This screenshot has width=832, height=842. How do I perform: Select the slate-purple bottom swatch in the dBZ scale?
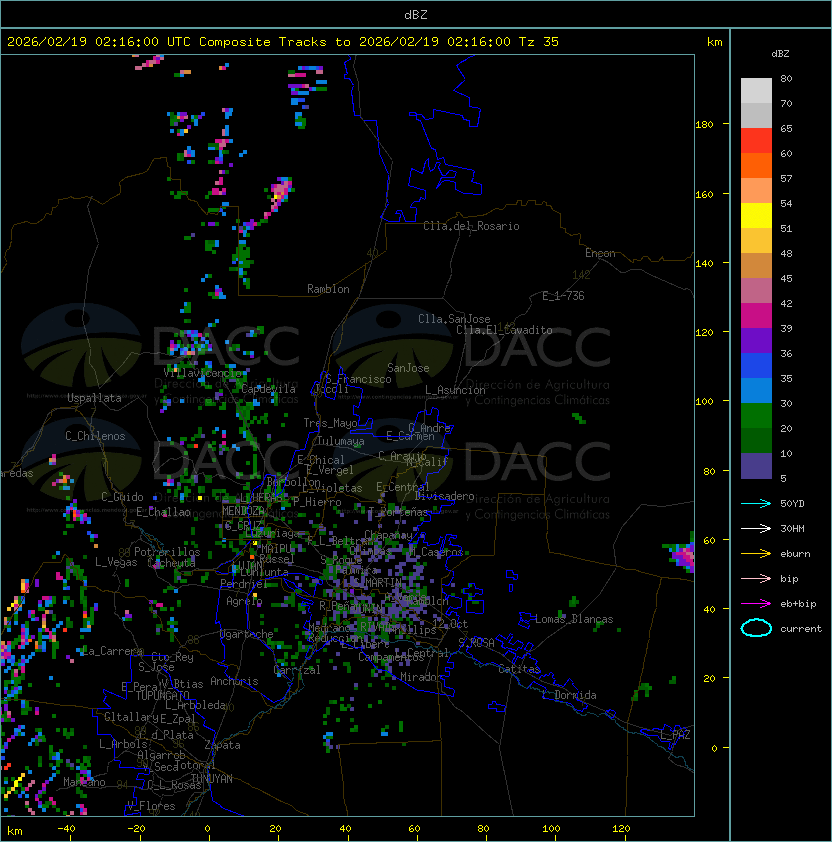(756, 466)
